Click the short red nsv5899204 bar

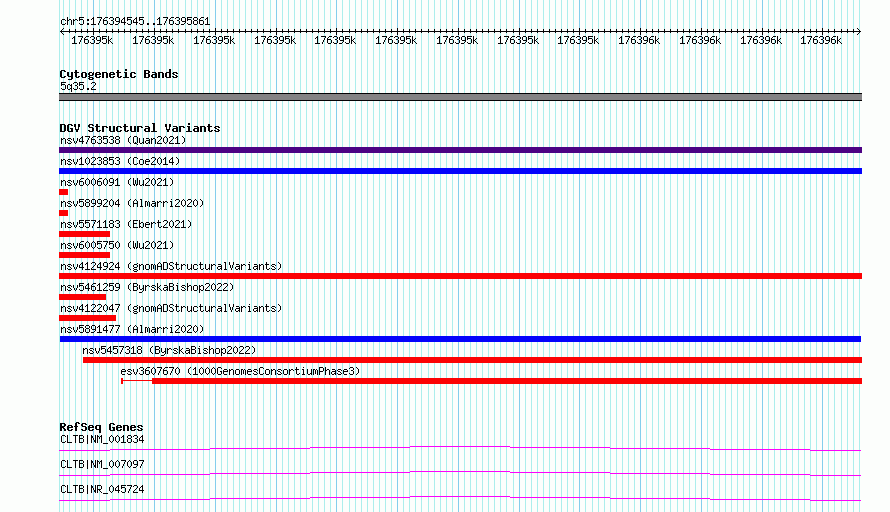[x=64, y=213]
